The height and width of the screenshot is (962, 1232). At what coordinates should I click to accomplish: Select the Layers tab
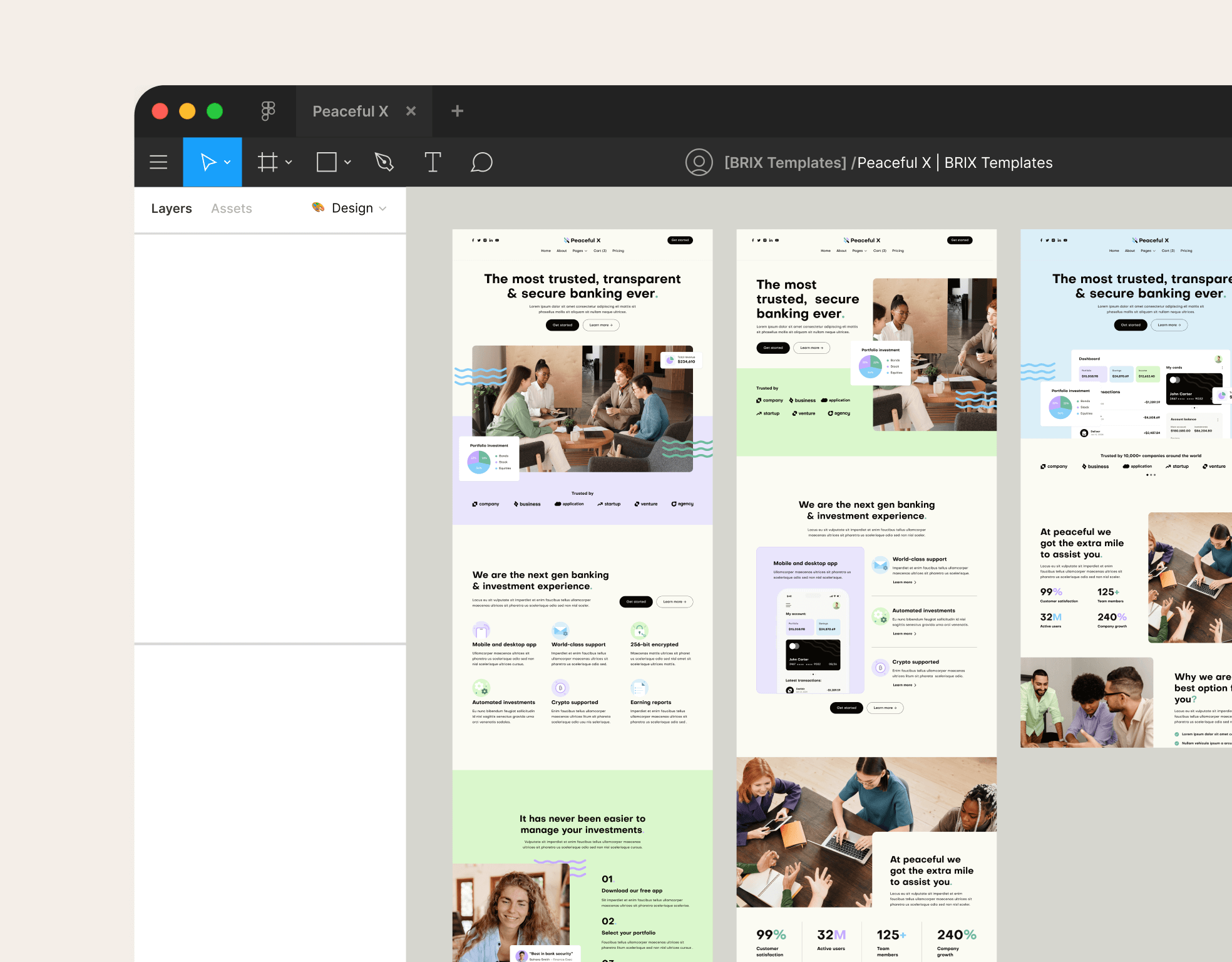tap(171, 208)
